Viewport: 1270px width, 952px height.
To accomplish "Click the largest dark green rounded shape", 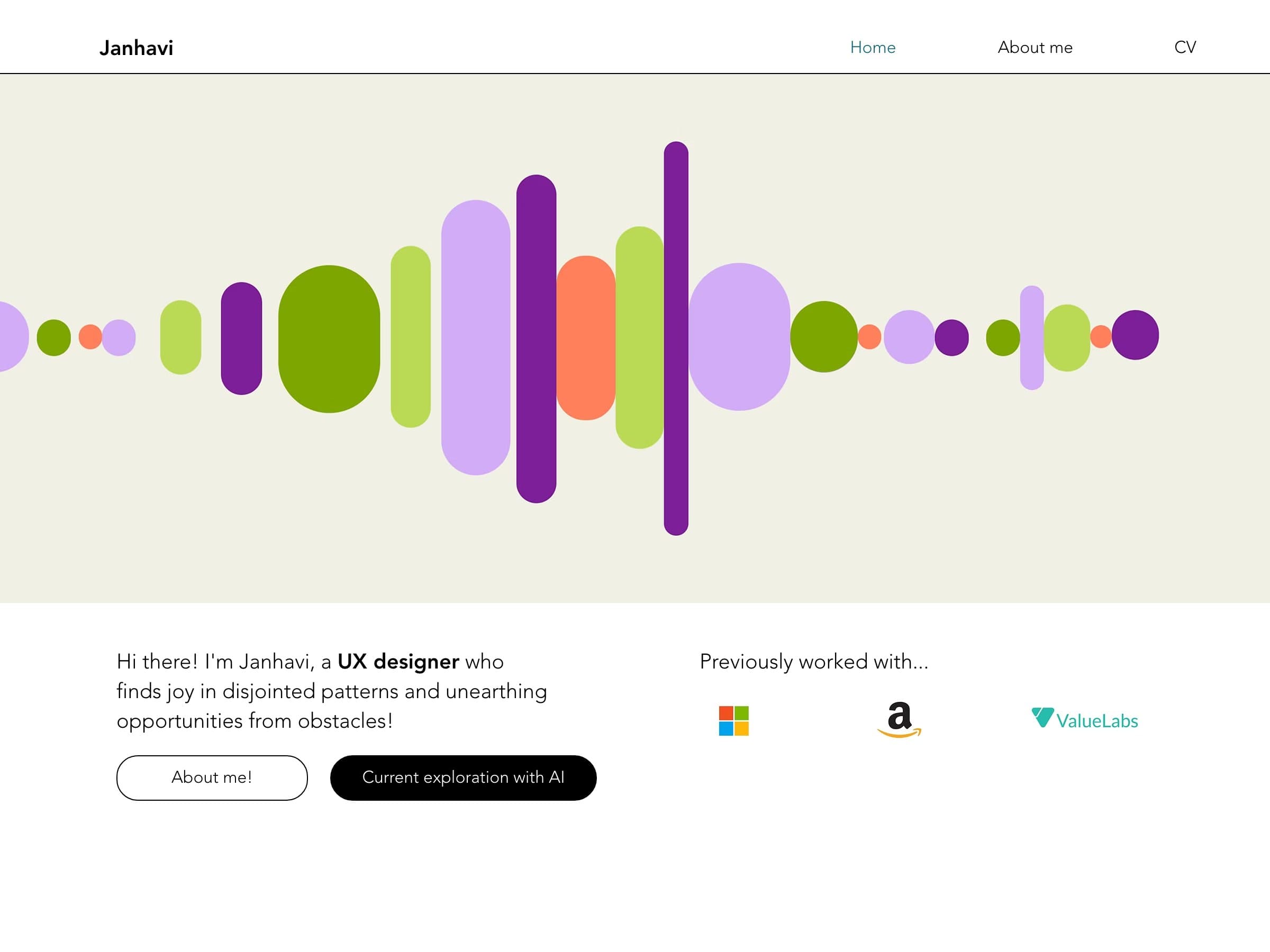I will coord(329,338).
